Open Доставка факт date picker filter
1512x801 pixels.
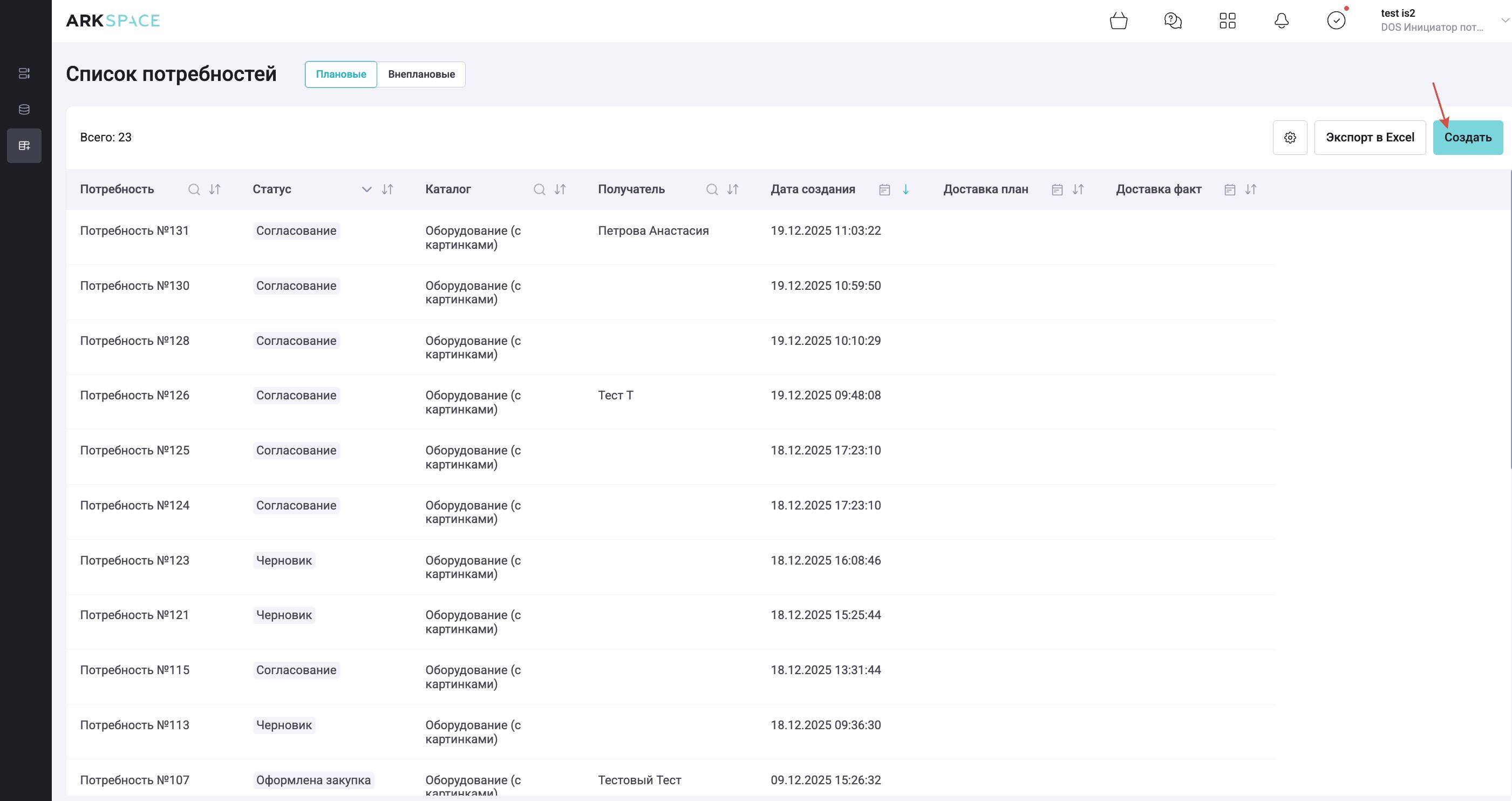(1230, 189)
